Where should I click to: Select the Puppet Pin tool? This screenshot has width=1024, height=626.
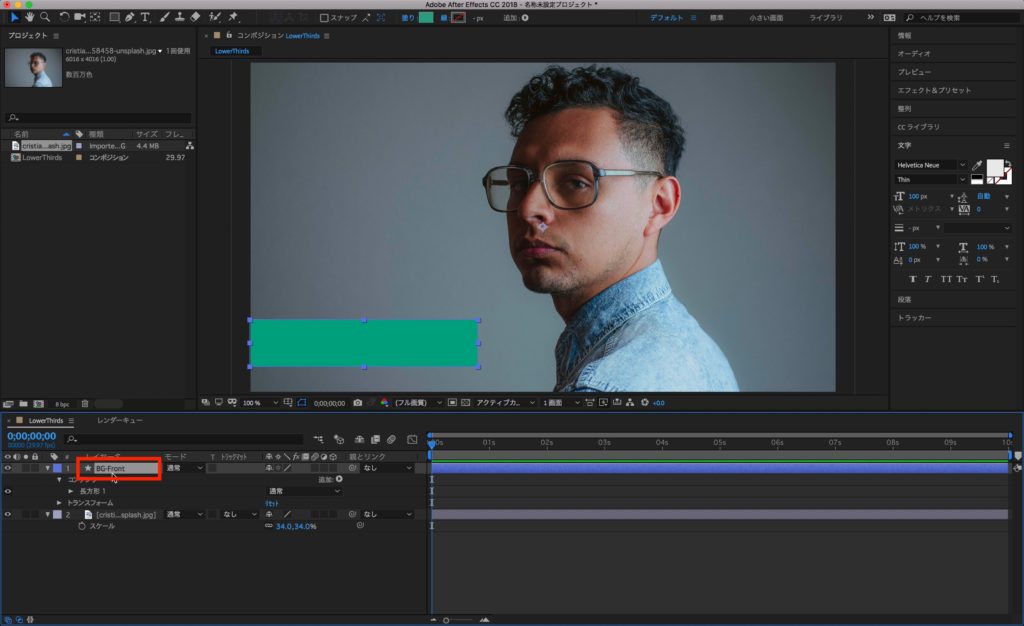(x=233, y=17)
